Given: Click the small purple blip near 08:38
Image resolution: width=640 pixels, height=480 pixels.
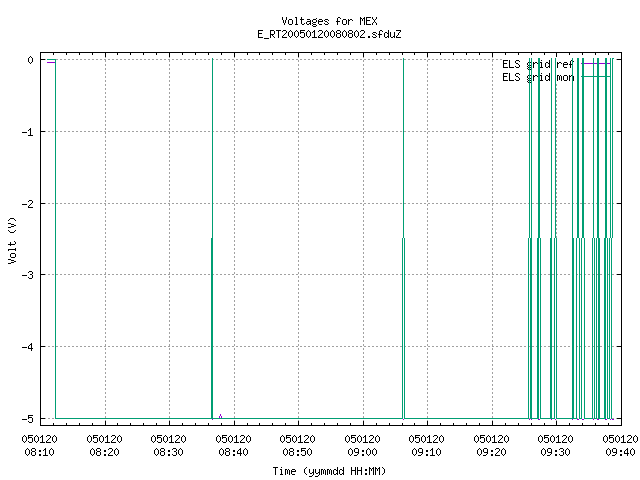Looking at the screenshot, I should click(220, 416).
